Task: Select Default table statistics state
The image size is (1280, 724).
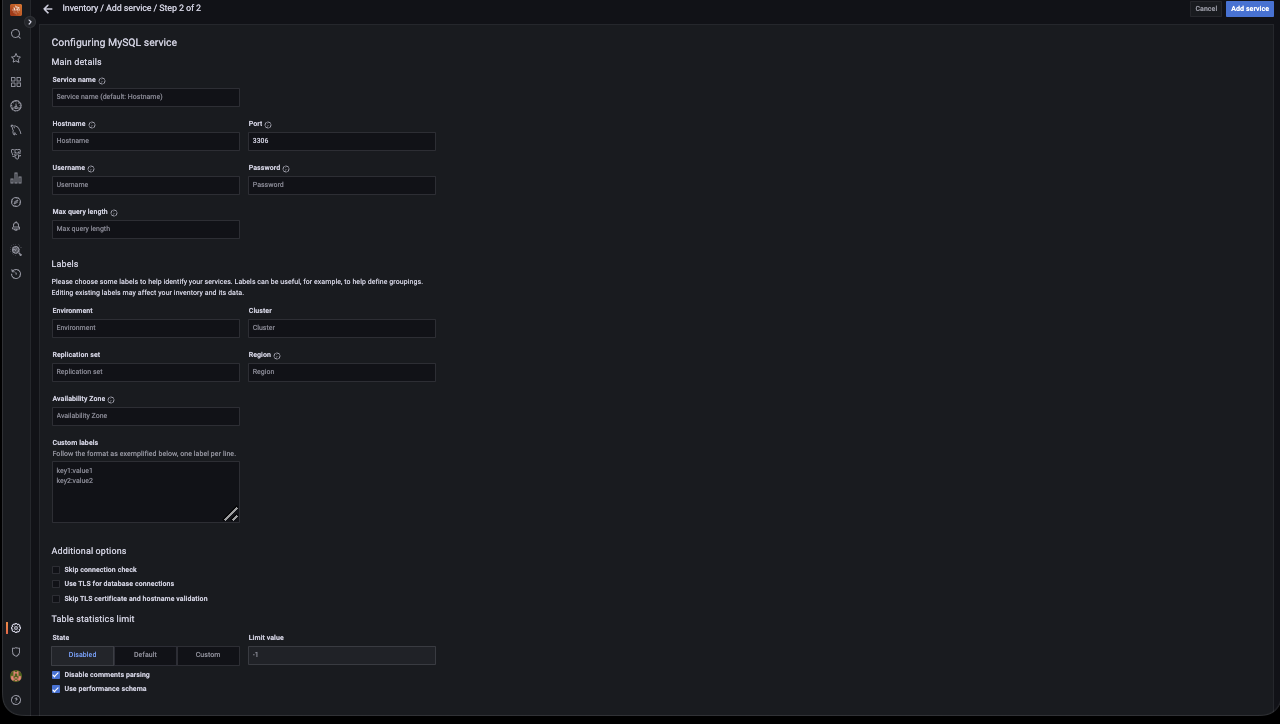Action: coord(145,655)
